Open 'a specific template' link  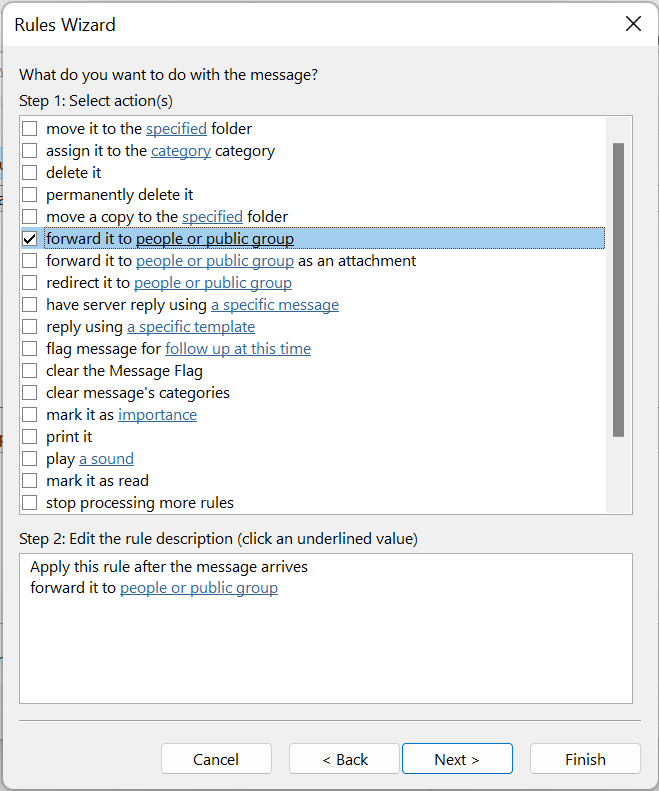click(x=191, y=327)
